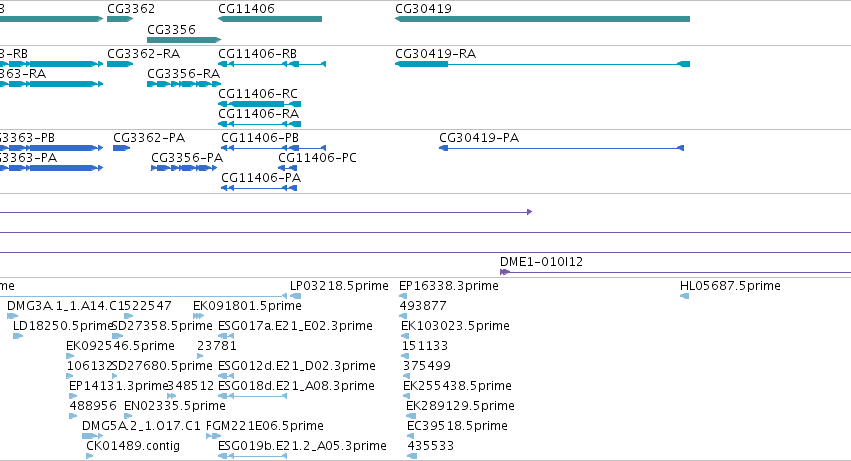Click the CG11406 gene feature
Screen dimensions: 851x461
coord(270,19)
